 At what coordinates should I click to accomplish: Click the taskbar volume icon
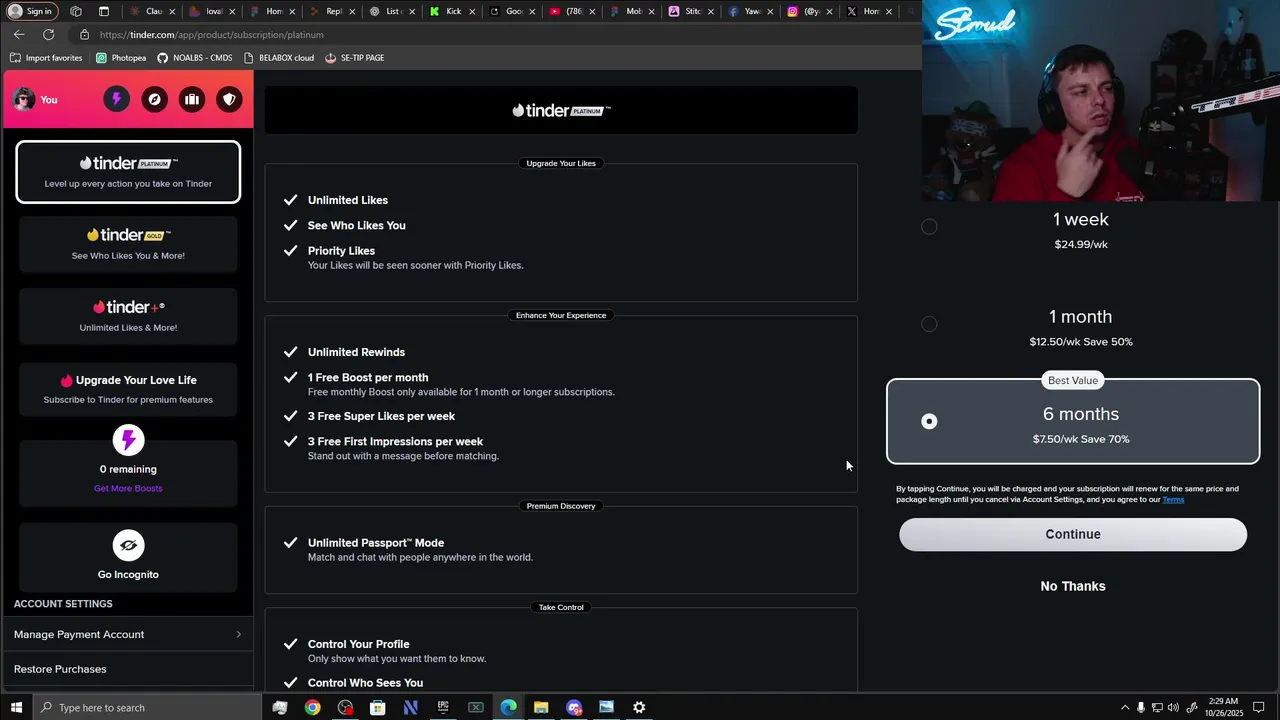pyautogui.click(x=1173, y=707)
